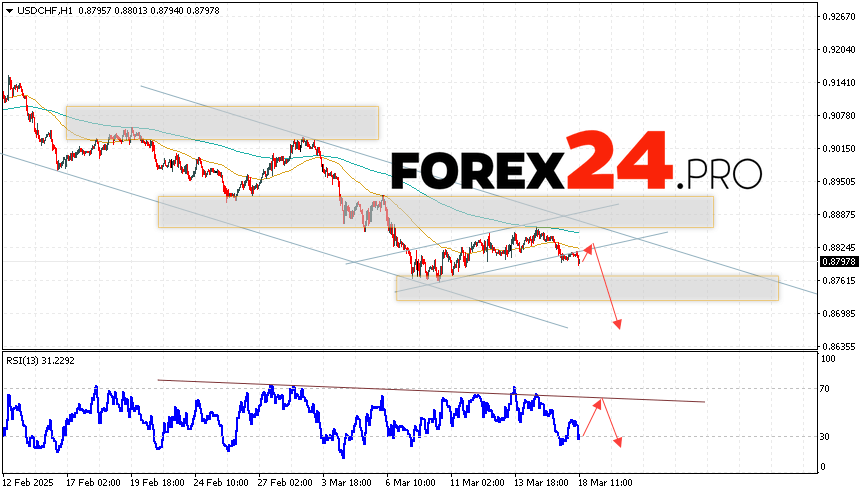Click the FOREX24.PRO logo watermark
The height and width of the screenshot is (494, 863).
[x=575, y=162]
